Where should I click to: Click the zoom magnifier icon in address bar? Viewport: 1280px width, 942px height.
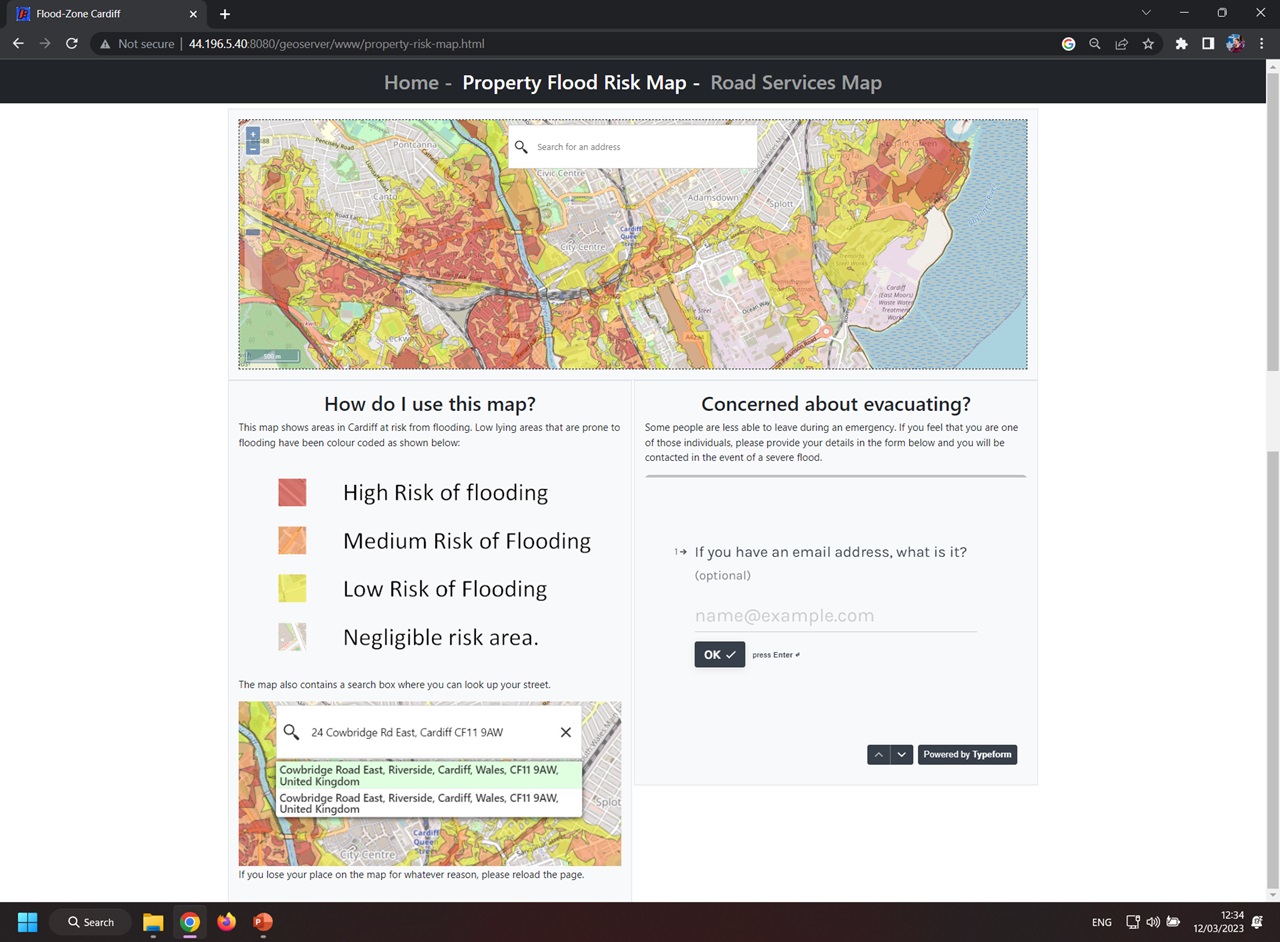pos(1095,44)
